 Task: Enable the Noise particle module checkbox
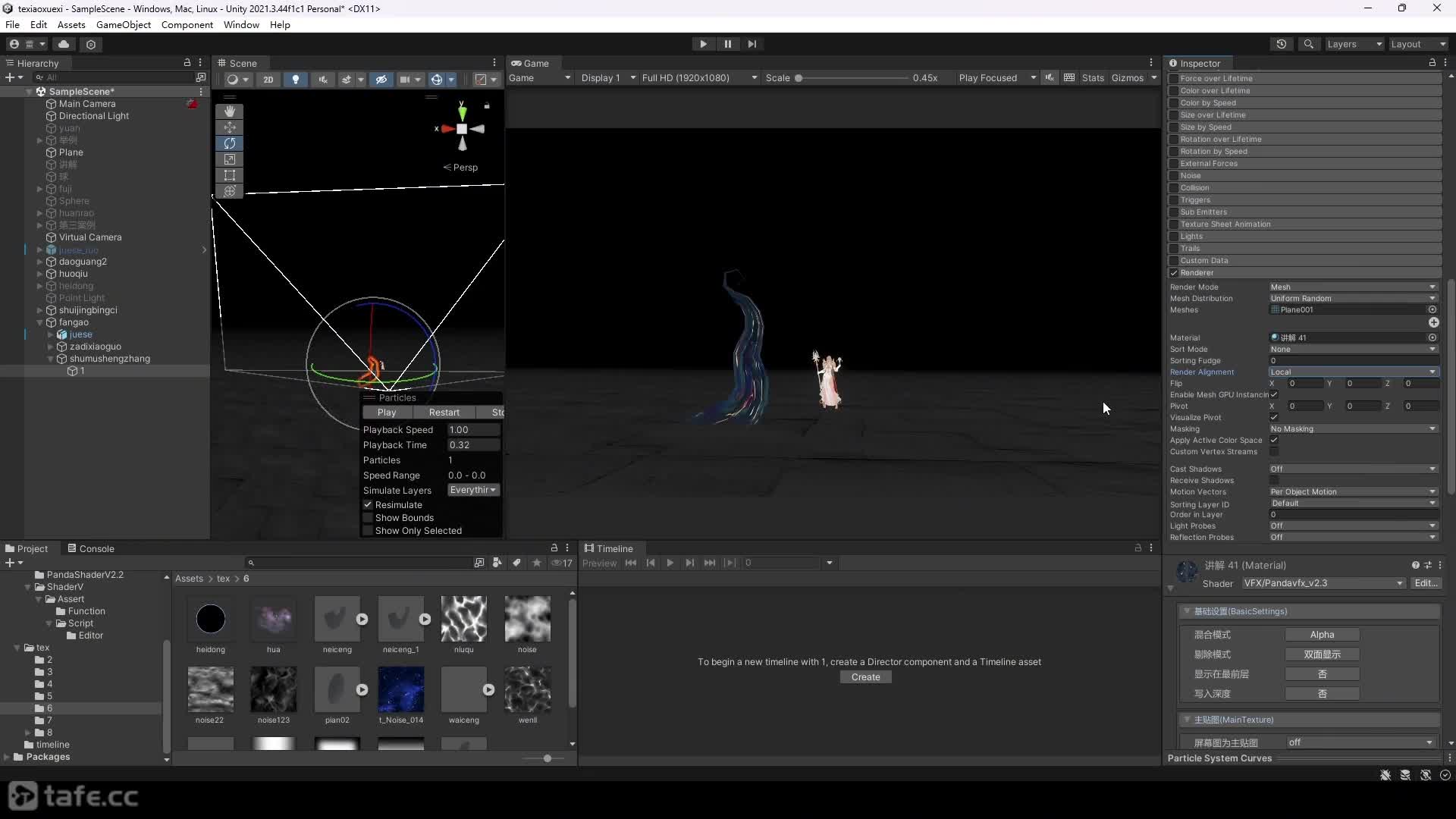tap(1174, 176)
